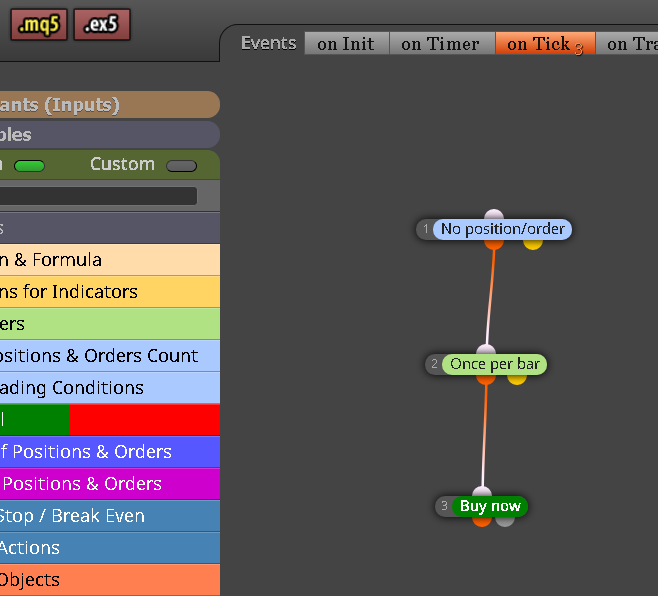Click orange output connector of No position/order
The height and width of the screenshot is (596, 658).
pos(494,244)
